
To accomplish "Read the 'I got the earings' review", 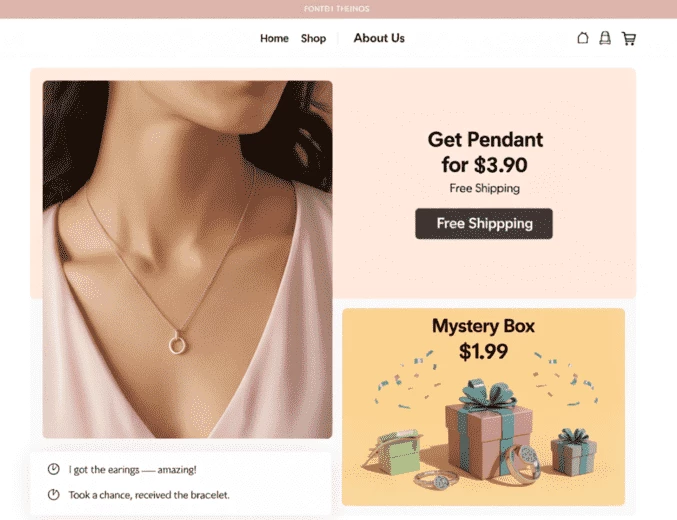I will (133, 469).
